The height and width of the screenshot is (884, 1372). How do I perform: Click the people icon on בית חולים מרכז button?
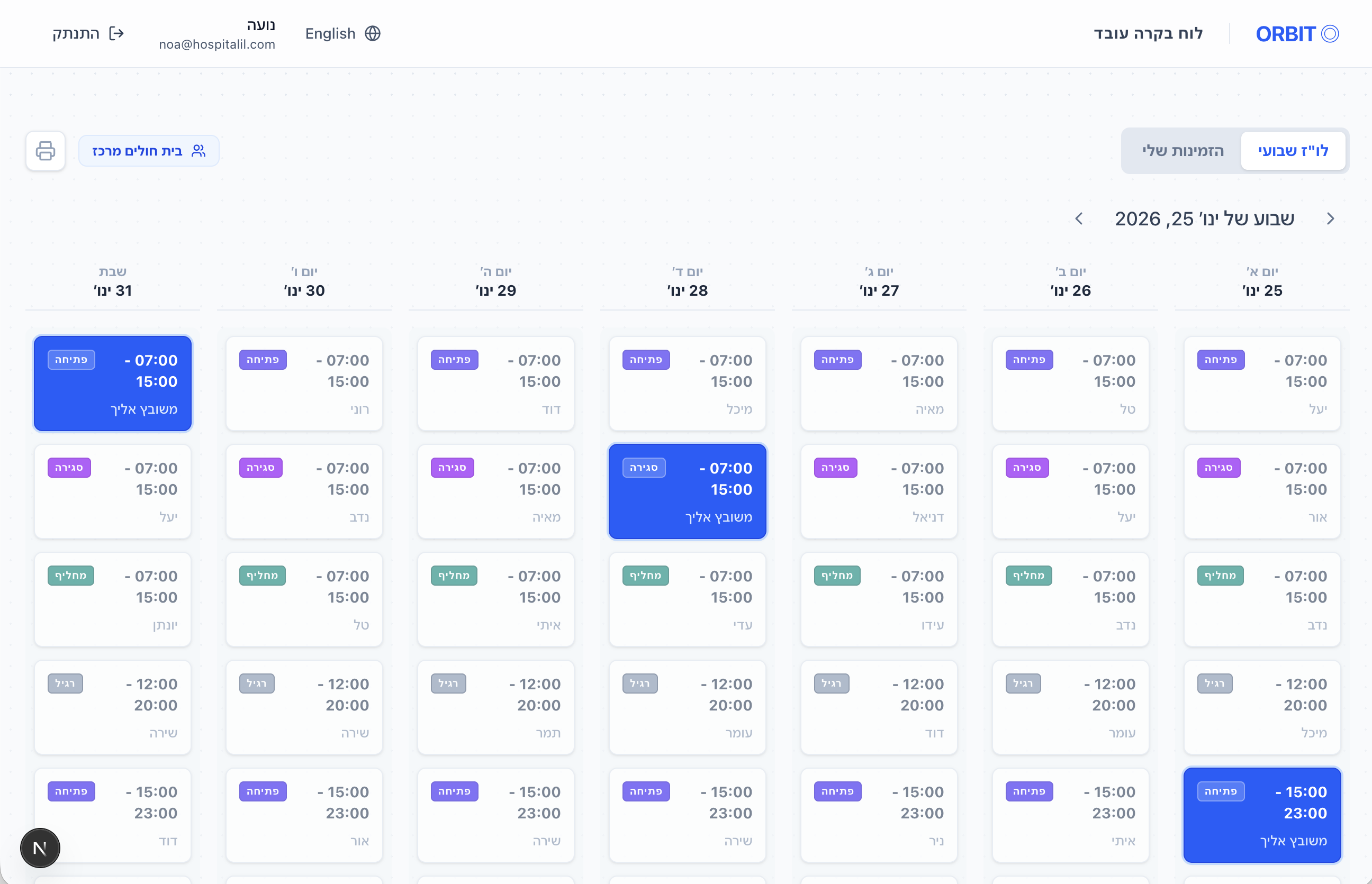coord(198,150)
